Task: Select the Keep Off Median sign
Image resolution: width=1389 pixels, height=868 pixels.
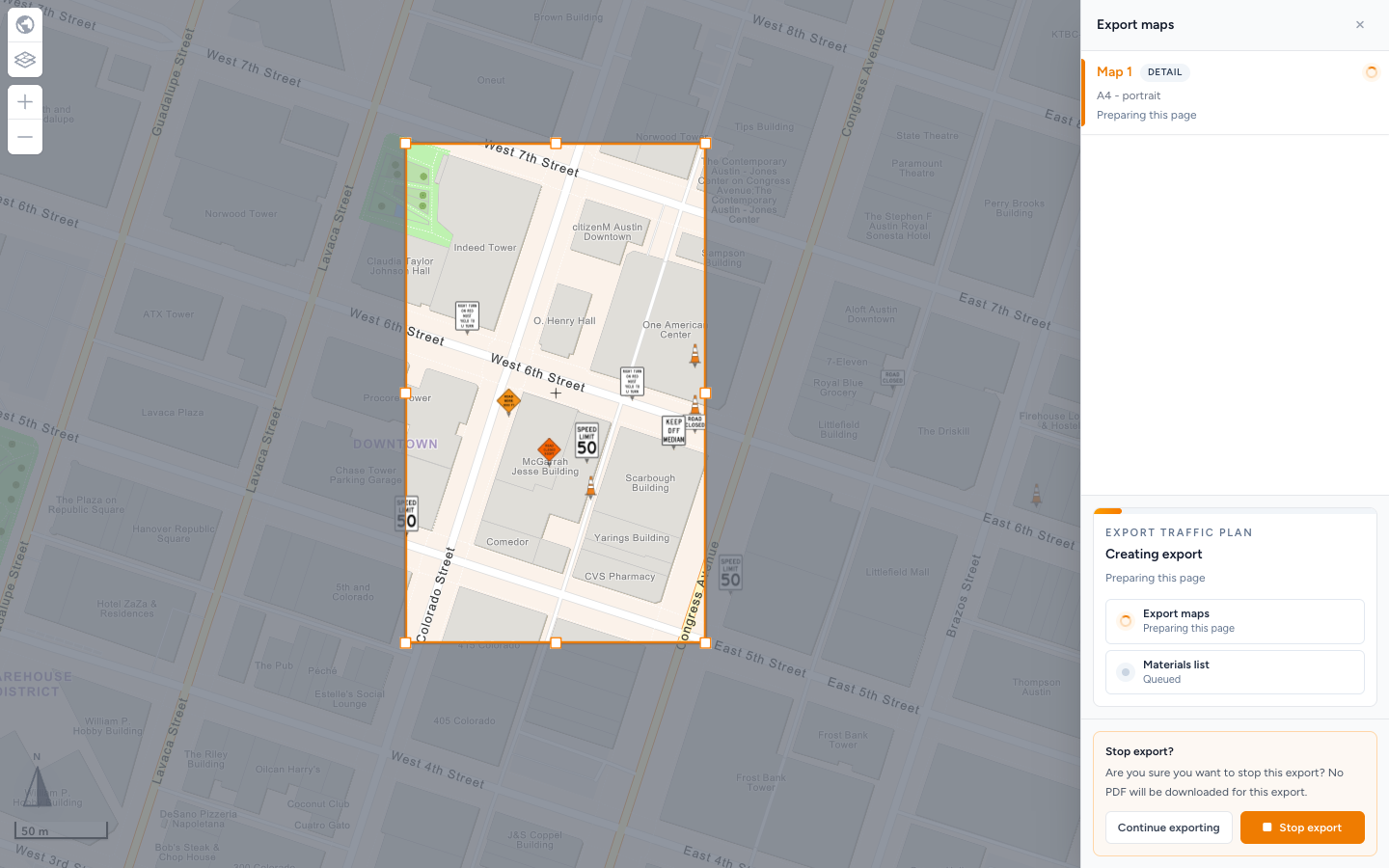Action: click(673, 431)
